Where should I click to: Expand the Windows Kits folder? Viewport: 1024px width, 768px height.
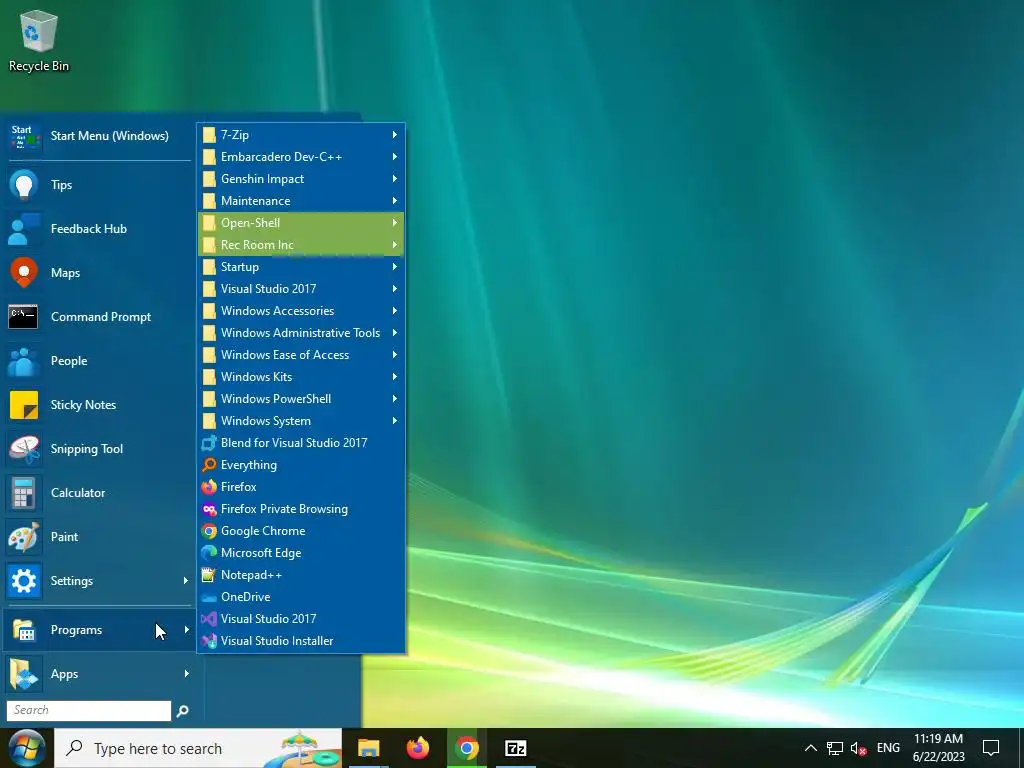[301, 377]
